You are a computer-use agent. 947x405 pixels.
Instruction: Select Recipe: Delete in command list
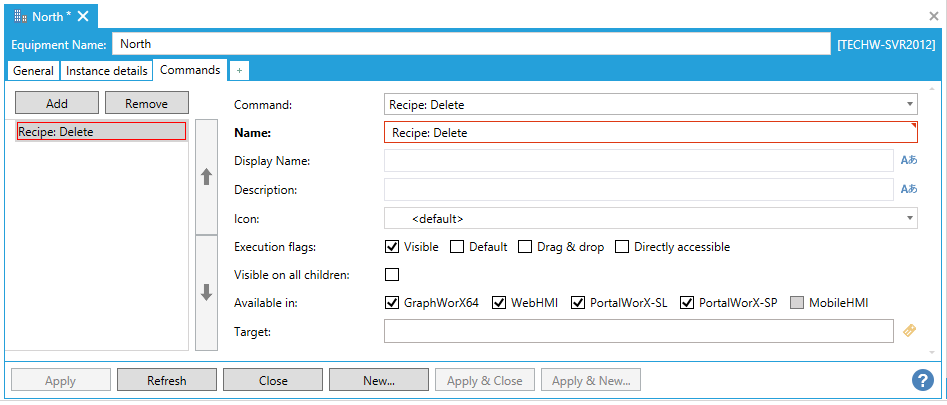pos(101,131)
